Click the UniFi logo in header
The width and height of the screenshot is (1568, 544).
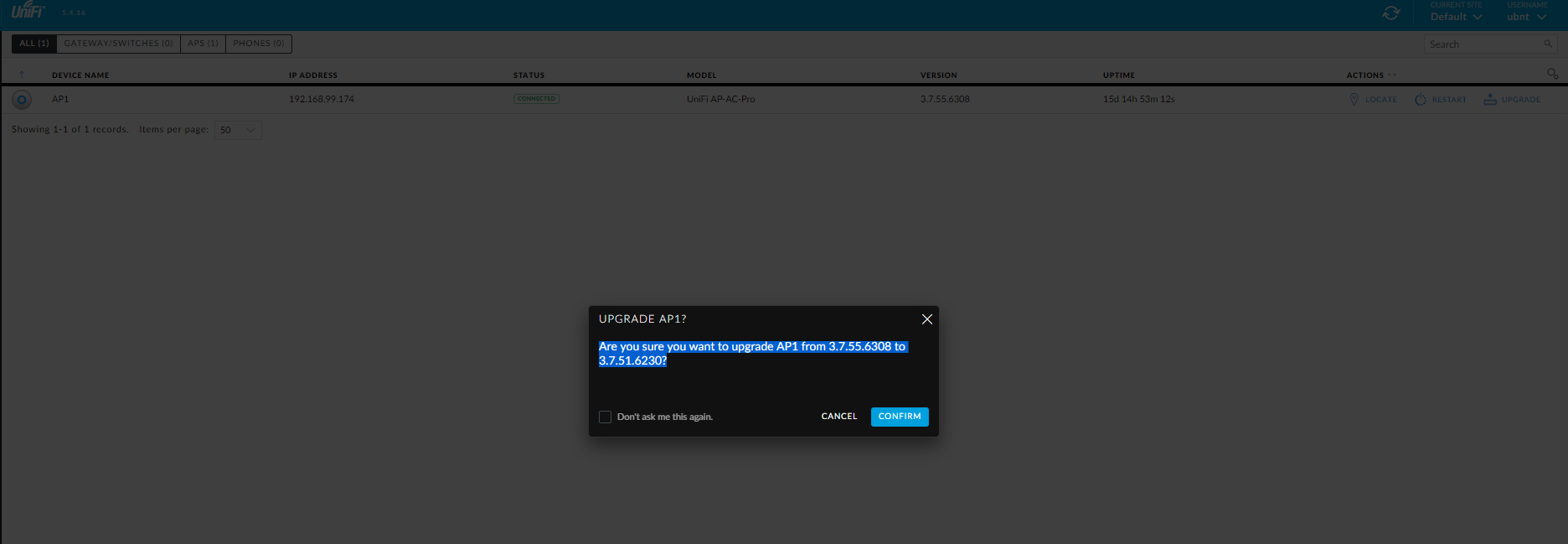pos(28,11)
